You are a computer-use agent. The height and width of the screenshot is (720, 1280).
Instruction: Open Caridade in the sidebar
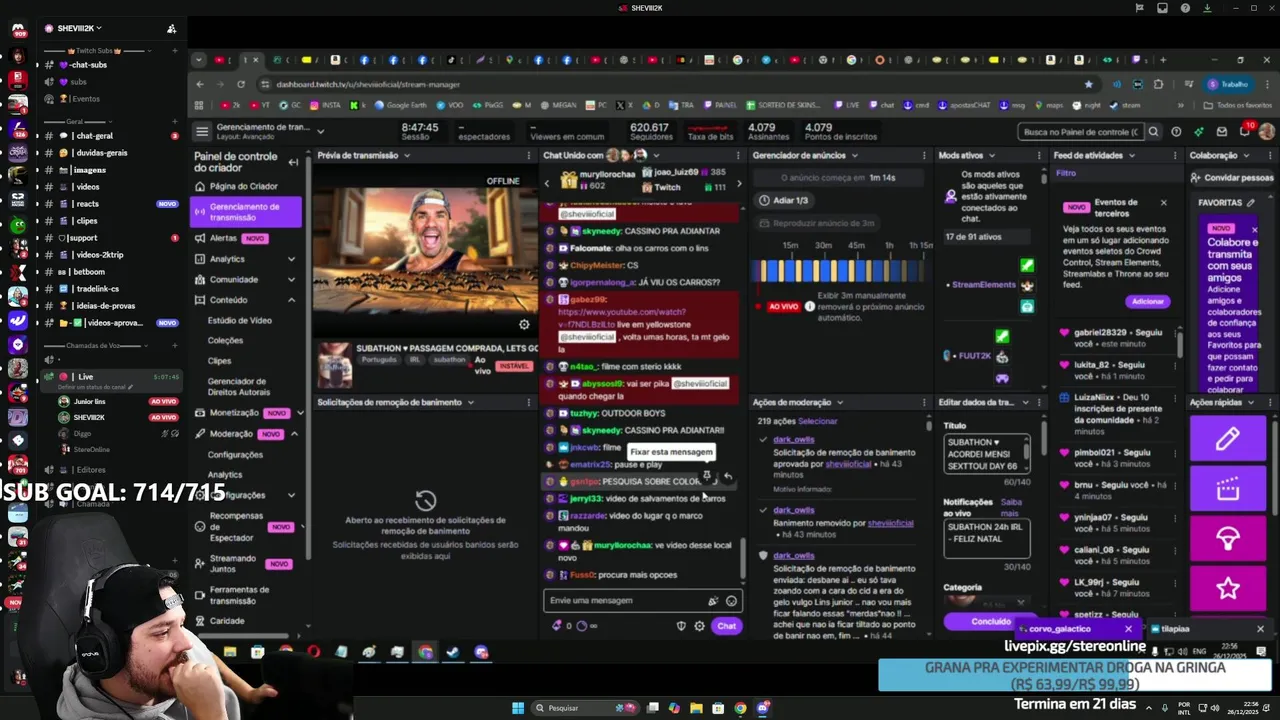click(227, 621)
